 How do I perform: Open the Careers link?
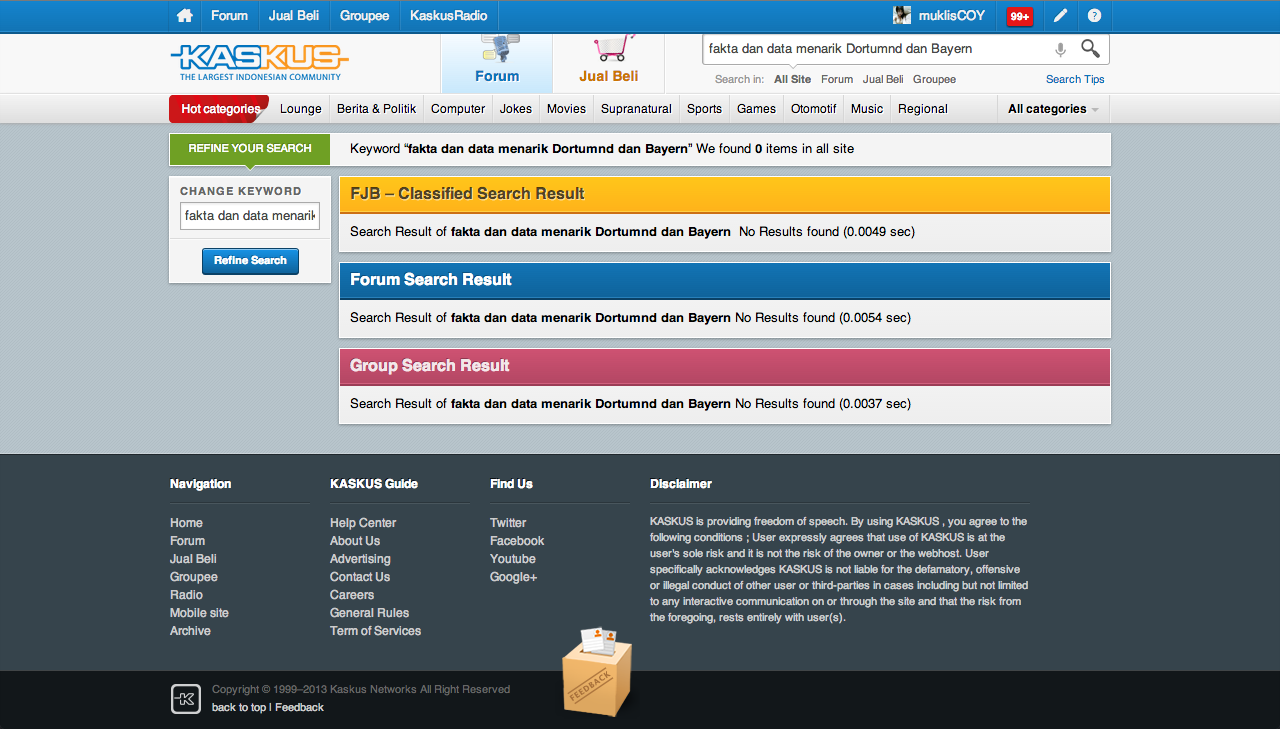(x=352, y=595)
